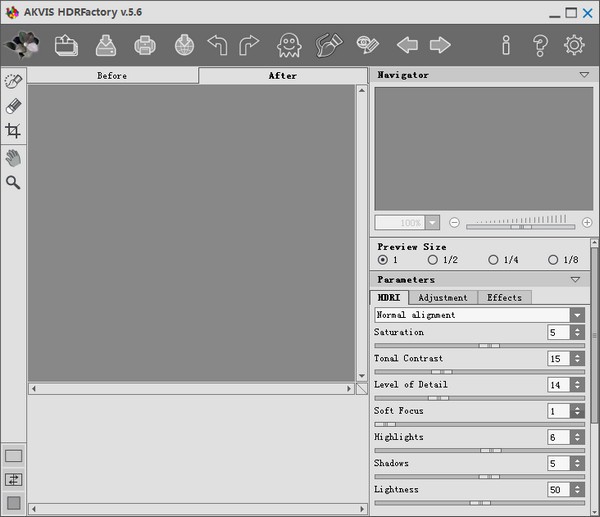
Task: Publish the image via the globe icon
Action: [184, 45]
